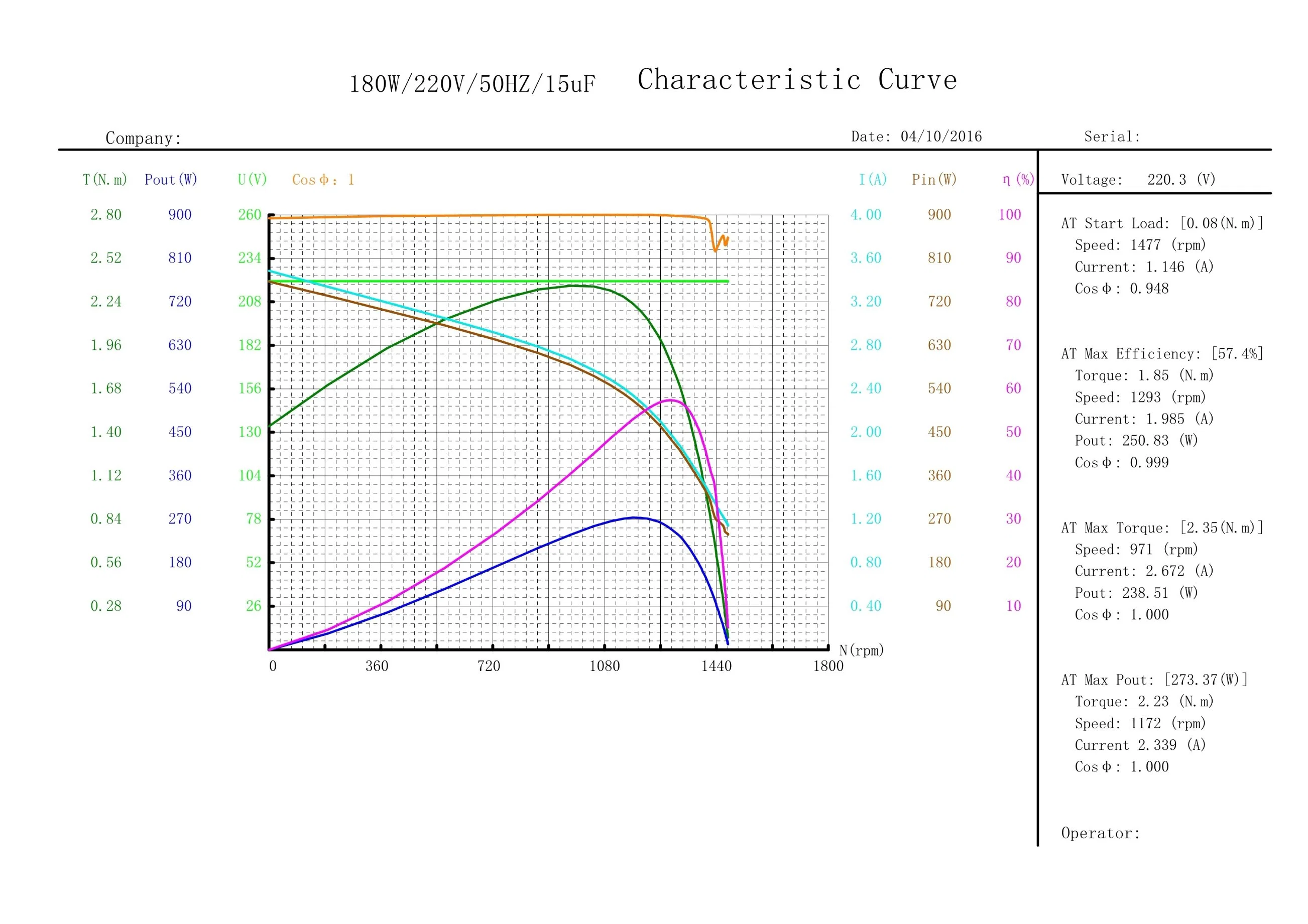
Task: Click the "26" voltage scale value
Action: click(254, 606)
